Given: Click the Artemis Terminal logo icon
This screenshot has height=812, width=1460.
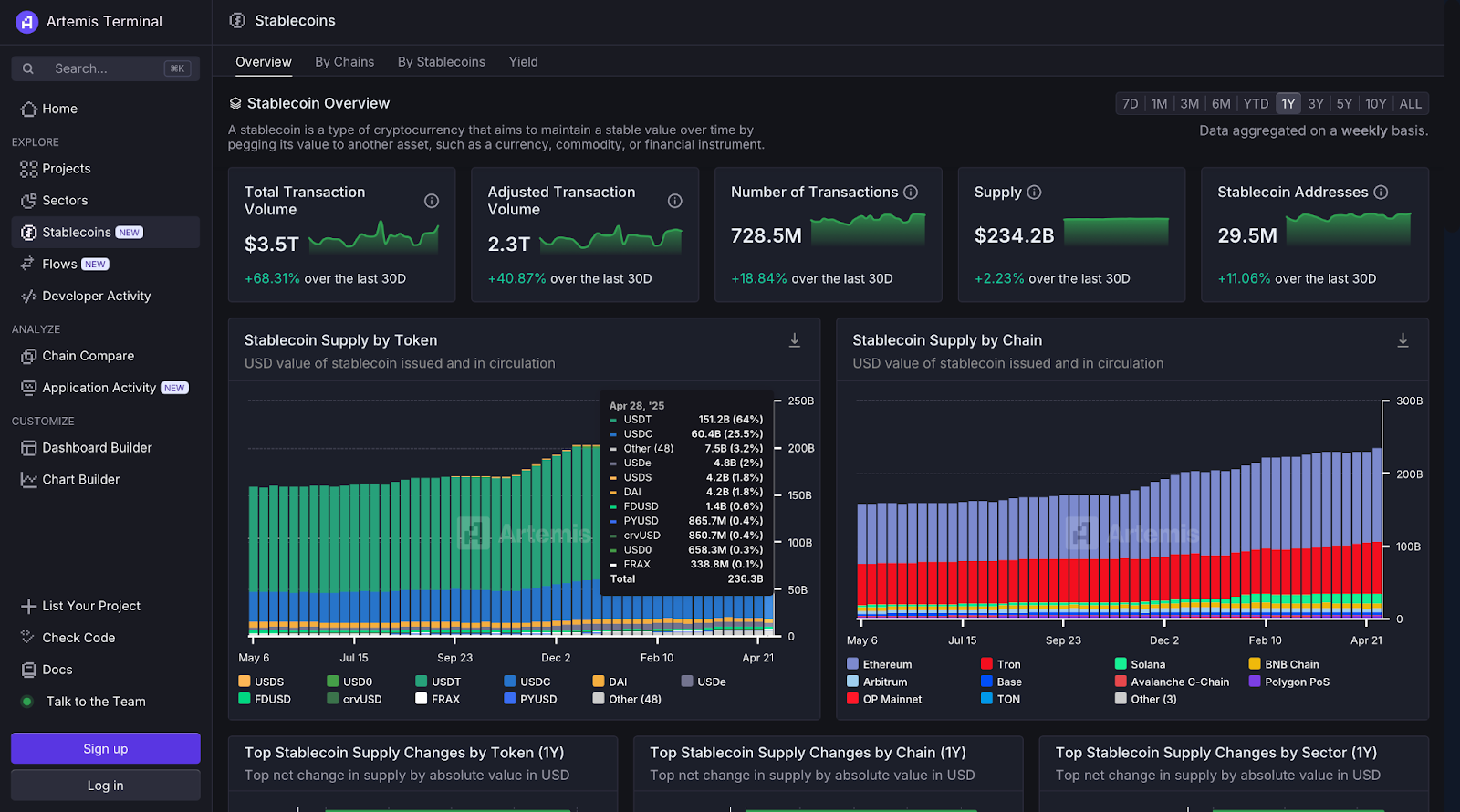Looking at the screenshot, I should 26,22.
